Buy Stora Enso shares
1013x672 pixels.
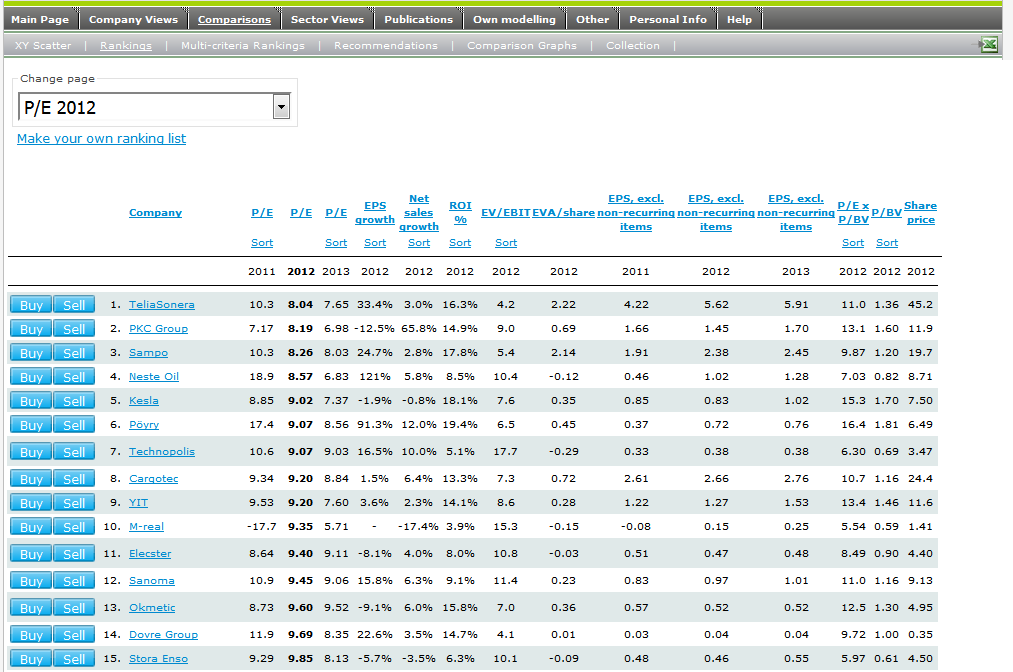[31, 659]
